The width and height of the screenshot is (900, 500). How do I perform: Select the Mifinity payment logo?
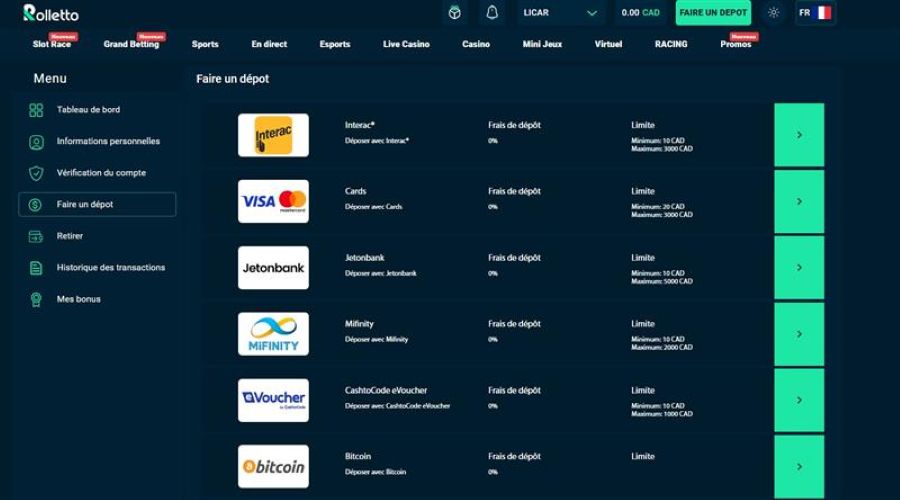pos(273,334)
